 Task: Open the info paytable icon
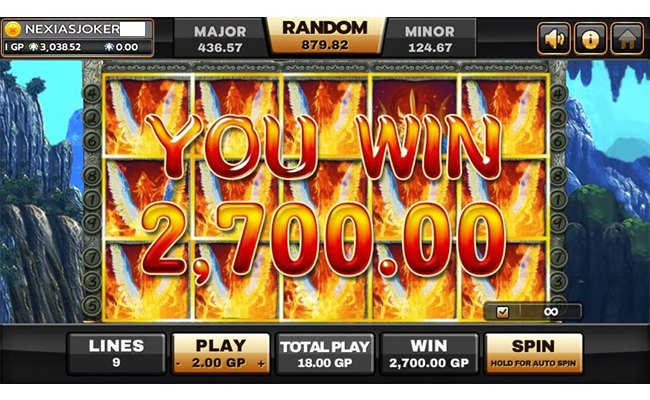point(590,39)
